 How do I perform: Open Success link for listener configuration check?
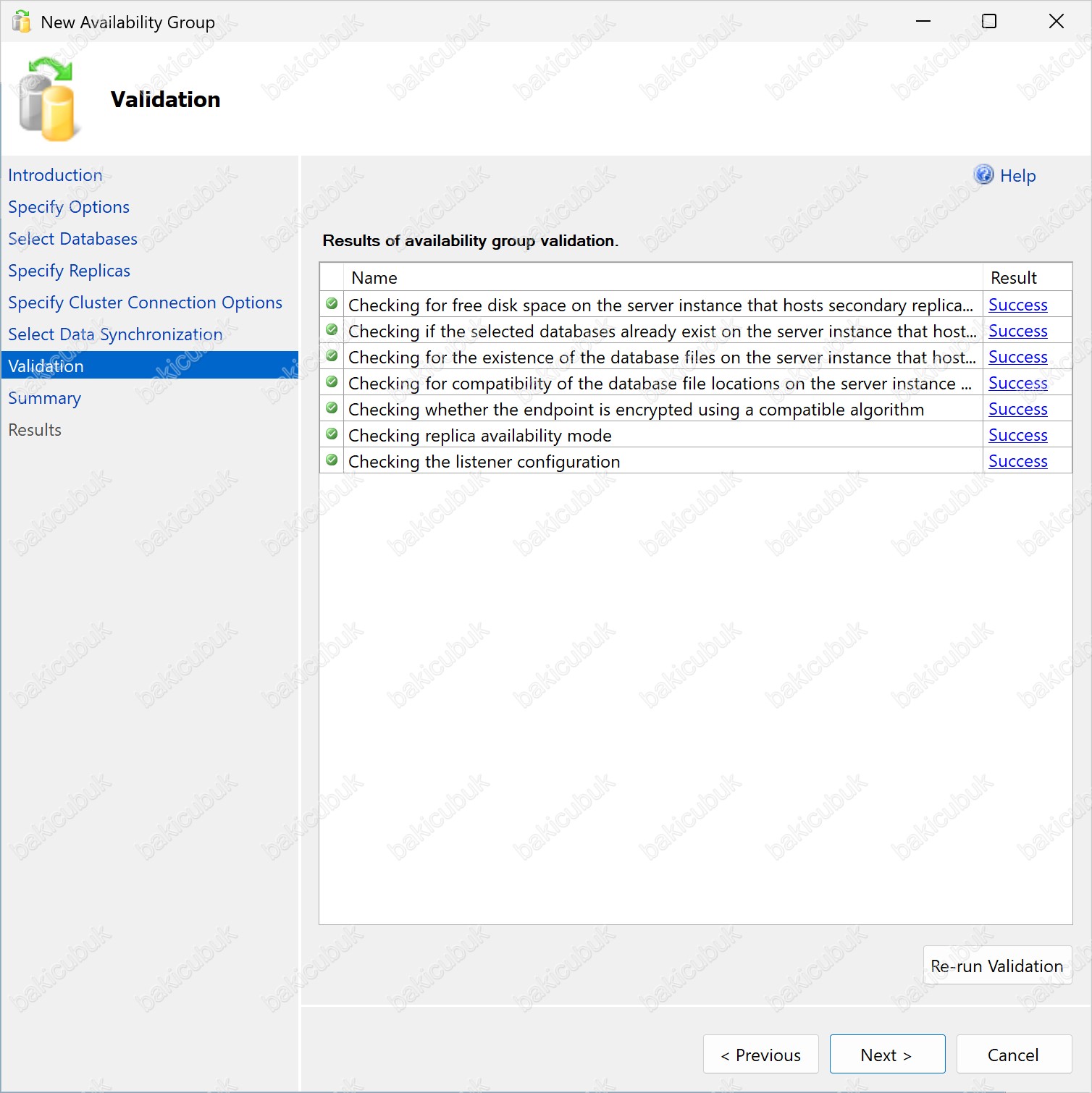[1018, 461]
